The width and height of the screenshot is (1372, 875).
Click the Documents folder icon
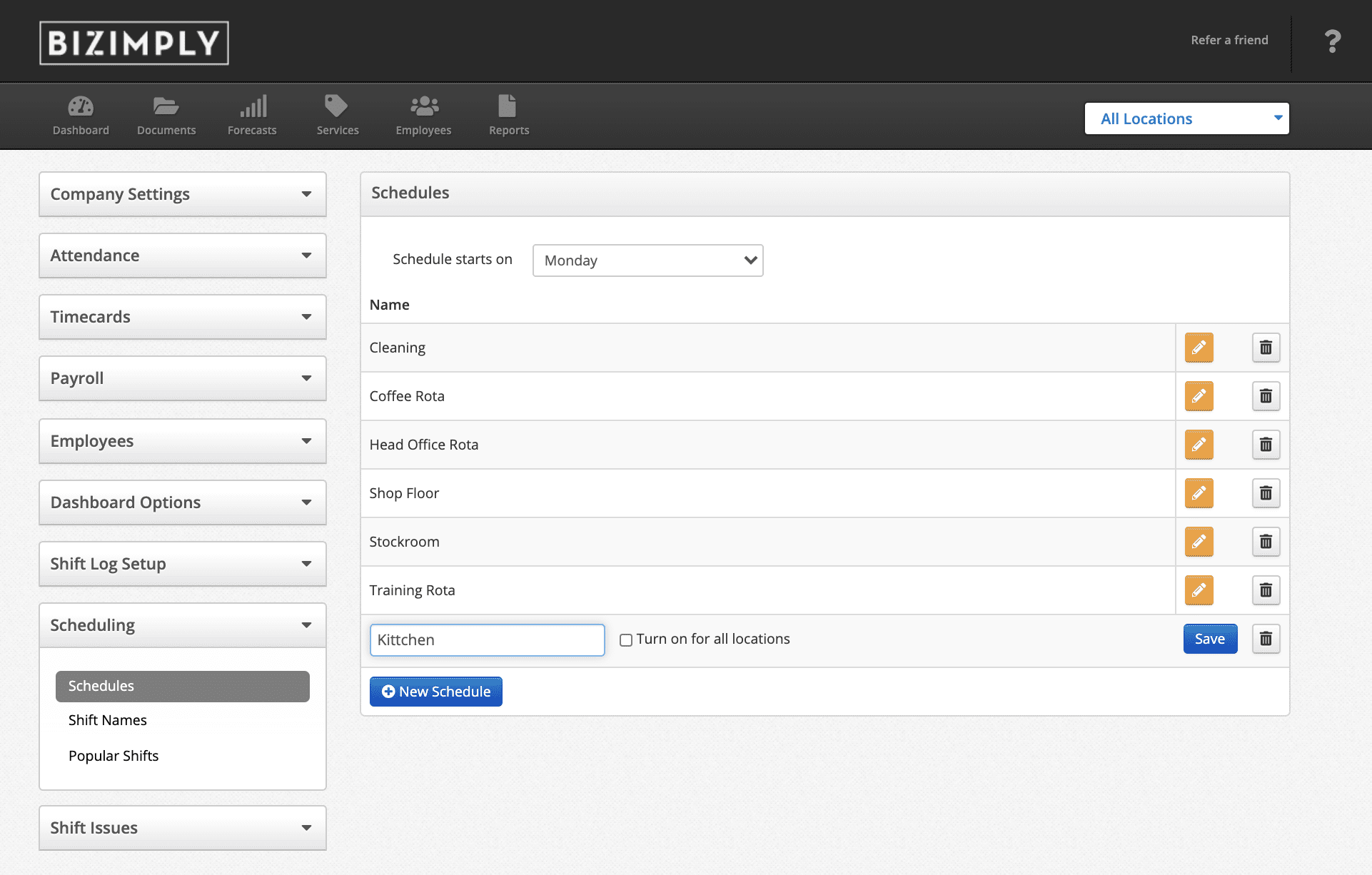(166, 107)
